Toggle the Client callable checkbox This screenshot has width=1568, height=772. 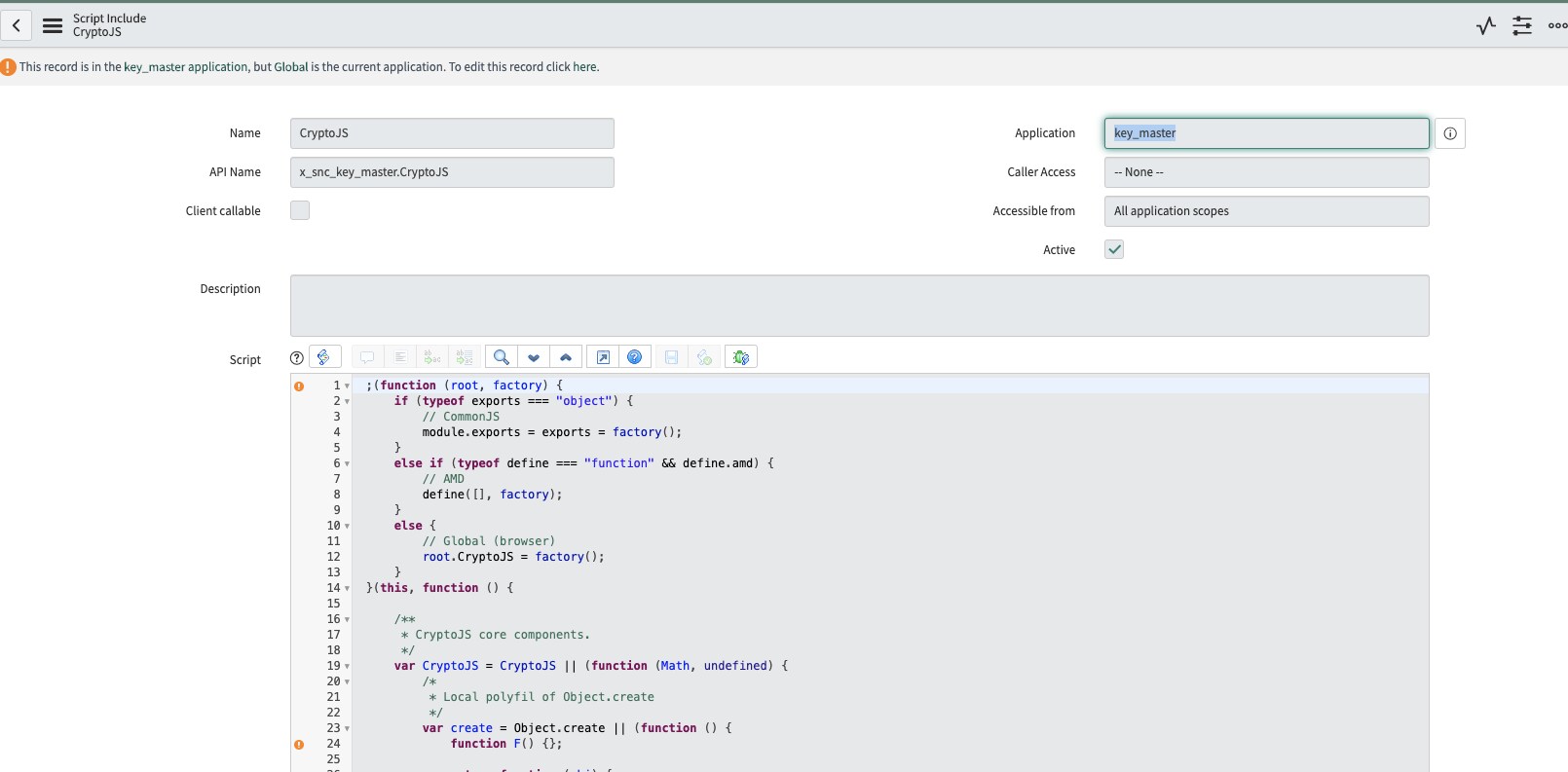[x=300, y=210]
